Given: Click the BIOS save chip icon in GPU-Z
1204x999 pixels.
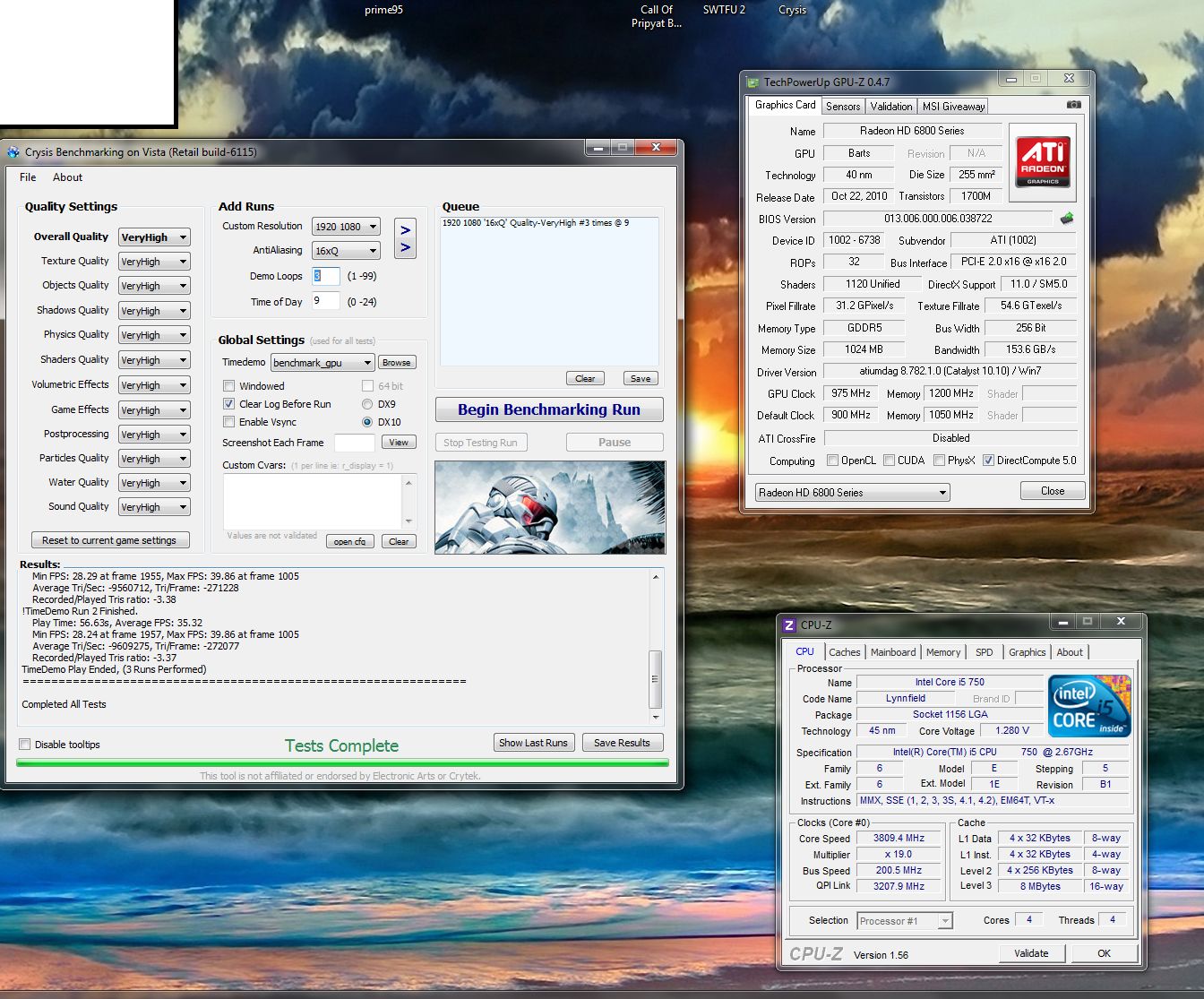Looking at the screenshot, I should coord(1066,218).
